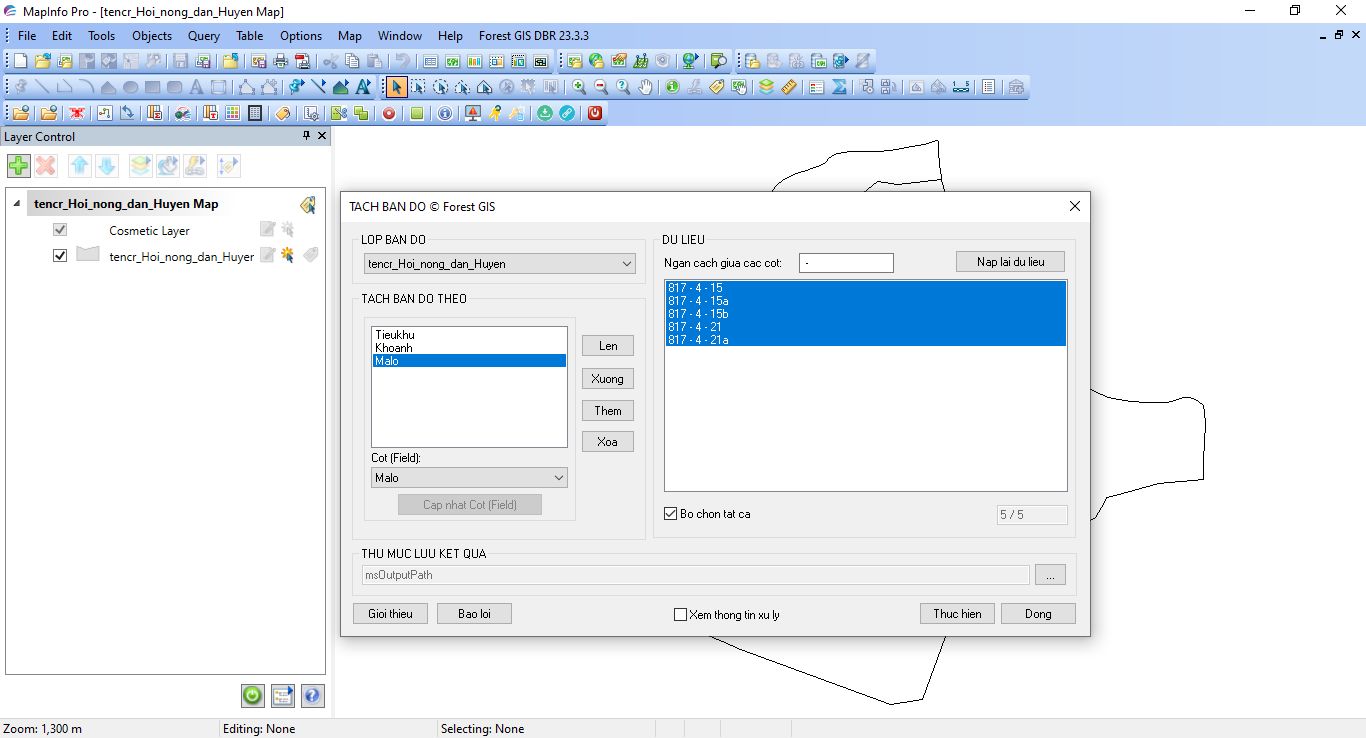The width and height of the screenshot is (1366, 738).
Task: Enable 'Xem thong tin xu ly' checkbox
Action: pos(680,615)
